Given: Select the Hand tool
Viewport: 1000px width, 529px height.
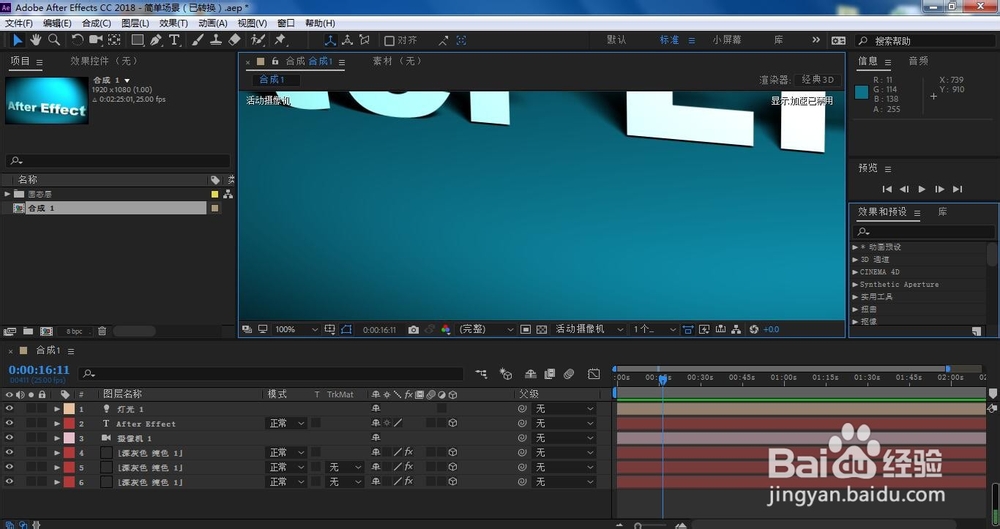Looking at the screenshot, I should [36, 40].
